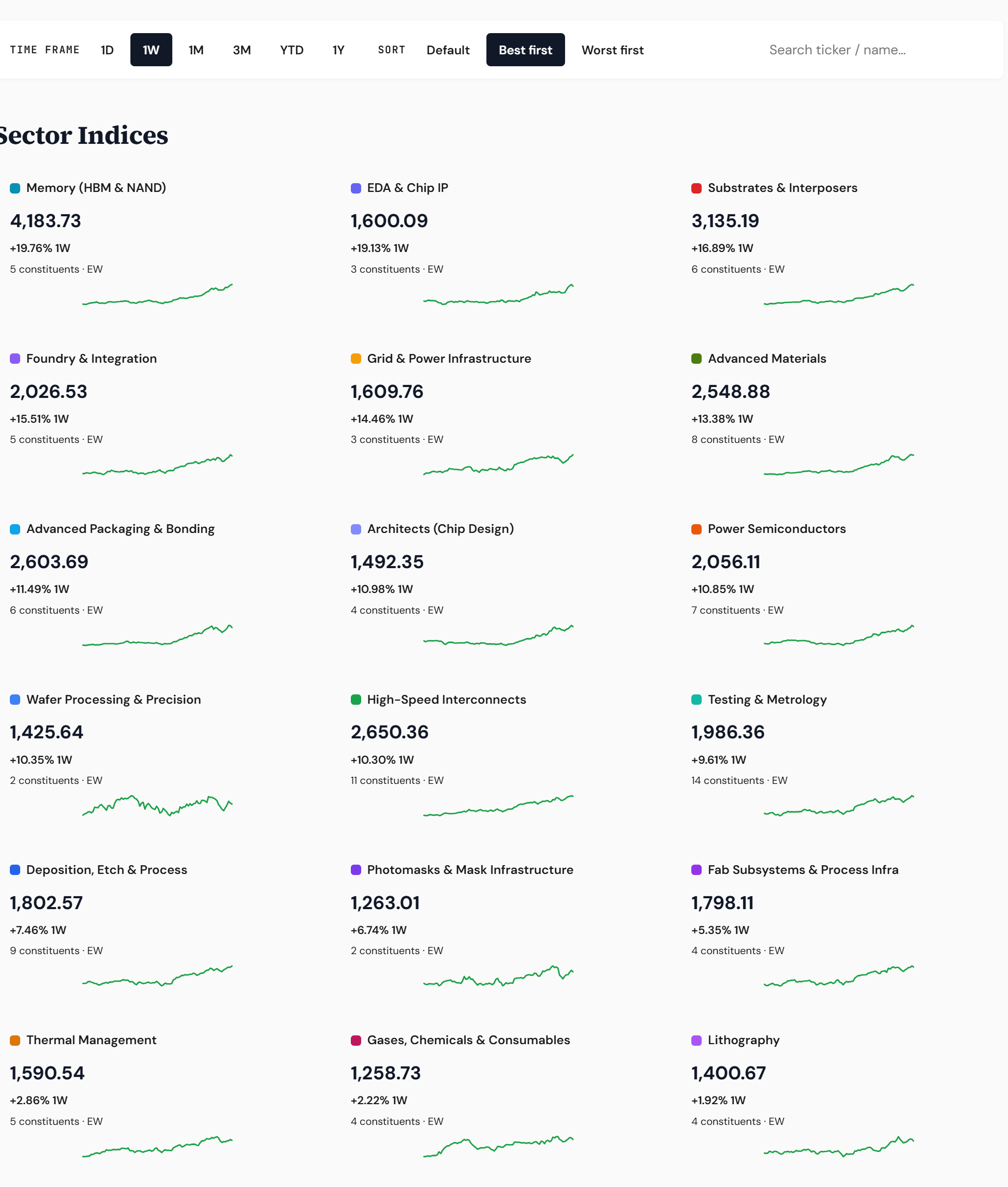Click the Thermal Management sparkline chart

click(x=157, y=1146)
